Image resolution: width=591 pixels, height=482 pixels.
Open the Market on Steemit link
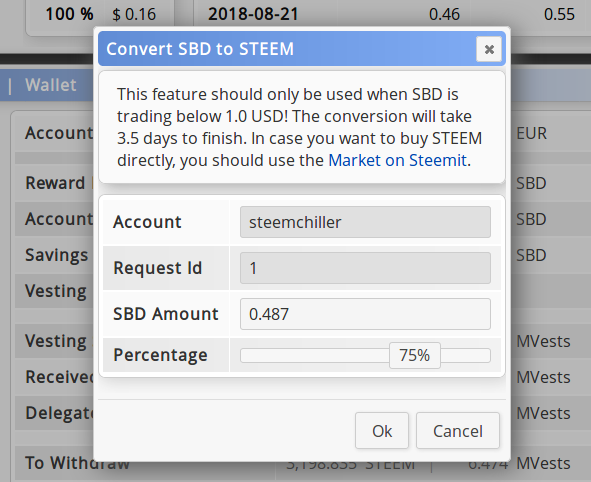(398, 161)
